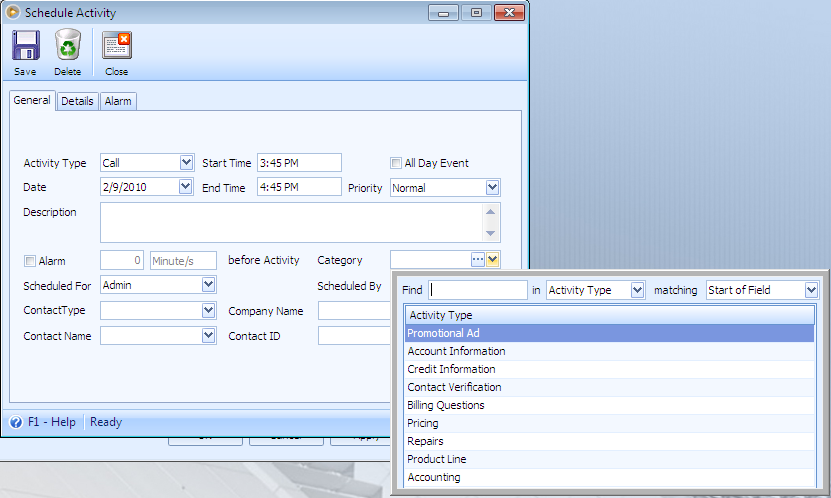Toggle the Alarm checkbox

pos(29,261)
